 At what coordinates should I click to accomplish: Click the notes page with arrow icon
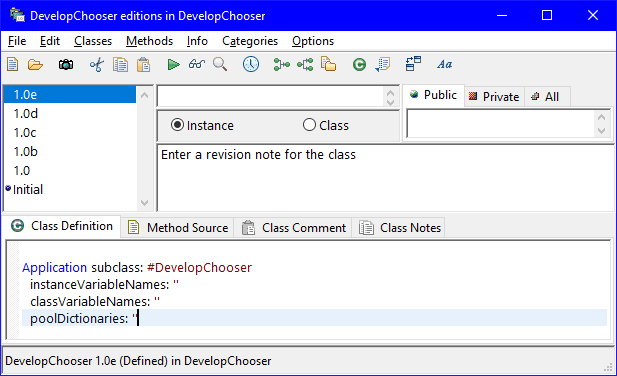(x=382, y=65)
